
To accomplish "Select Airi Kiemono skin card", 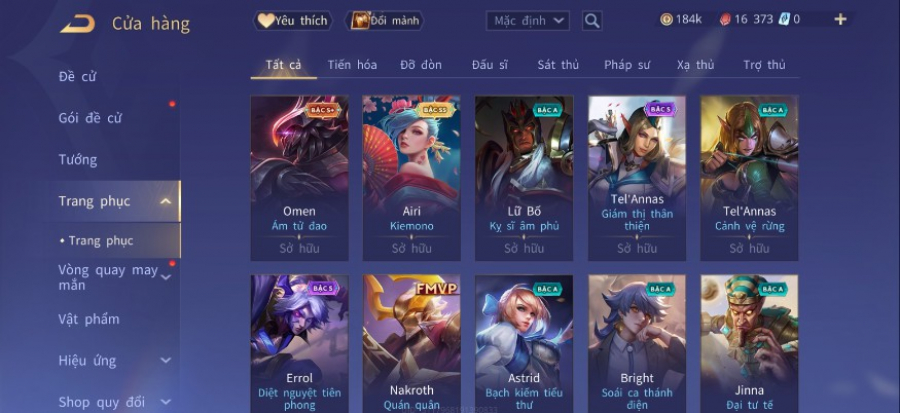I will pyautogui.click(x=412, y=178).
